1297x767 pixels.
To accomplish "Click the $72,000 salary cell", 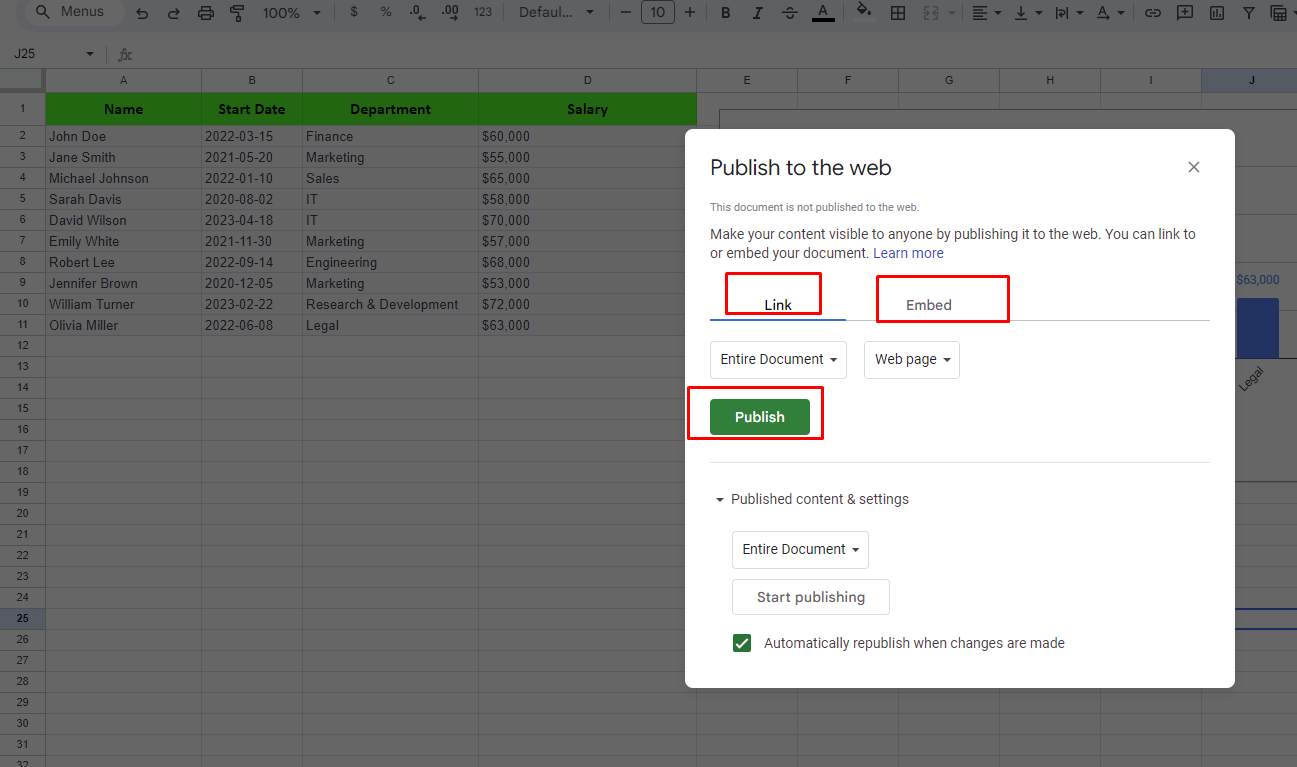I will tap(582, 304).
